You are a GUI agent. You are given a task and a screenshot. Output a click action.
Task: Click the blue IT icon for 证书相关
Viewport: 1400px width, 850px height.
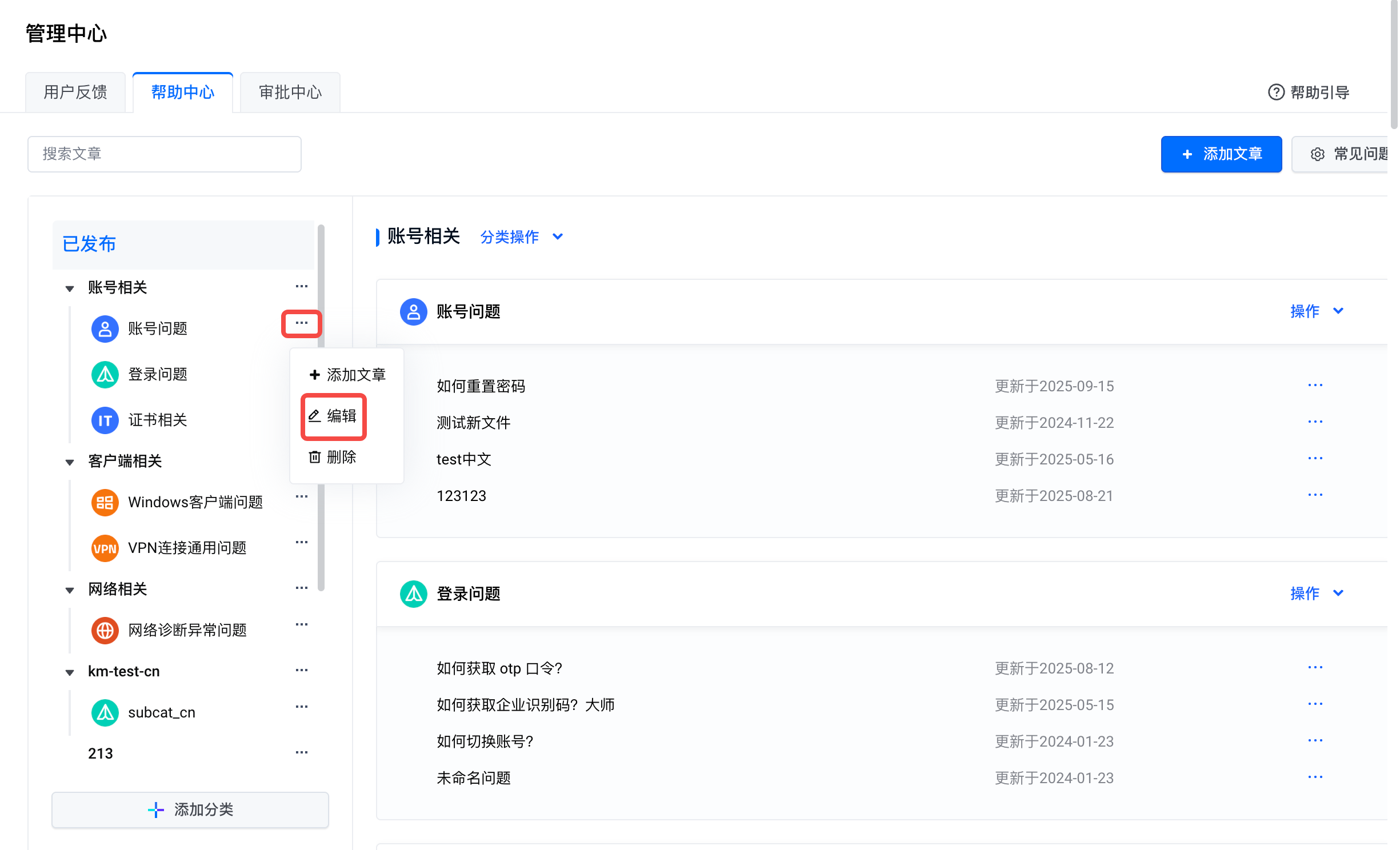pyautogui.click(x=105, y=420)
